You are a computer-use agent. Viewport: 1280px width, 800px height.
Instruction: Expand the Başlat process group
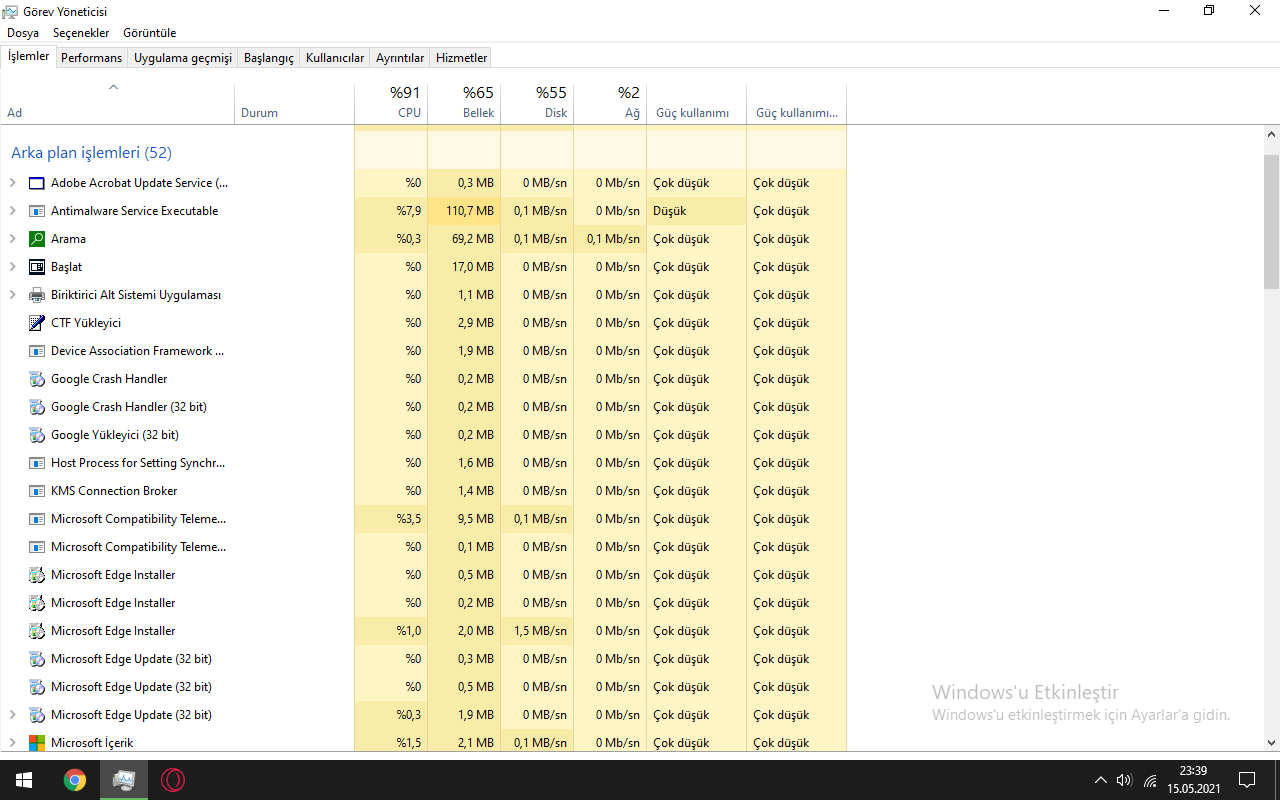click(13, 267)
